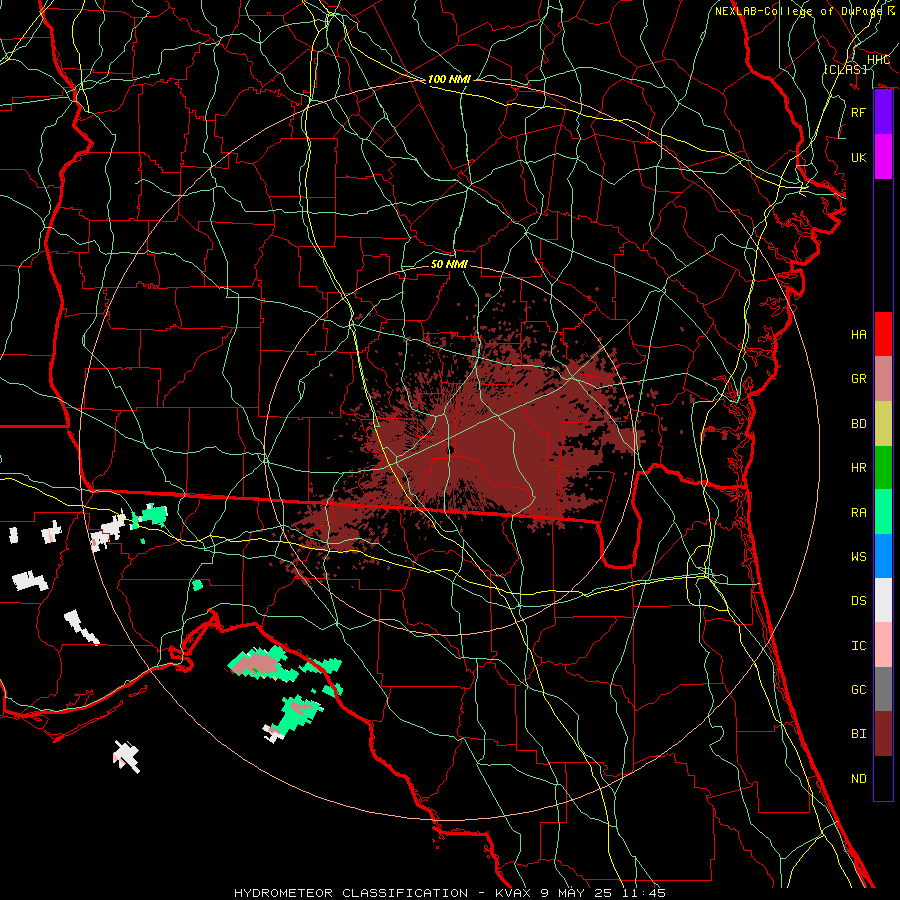Click the HA legend label
Image resolution: width=900 pixels, height=900 pixels.
[x=858, y=334]
